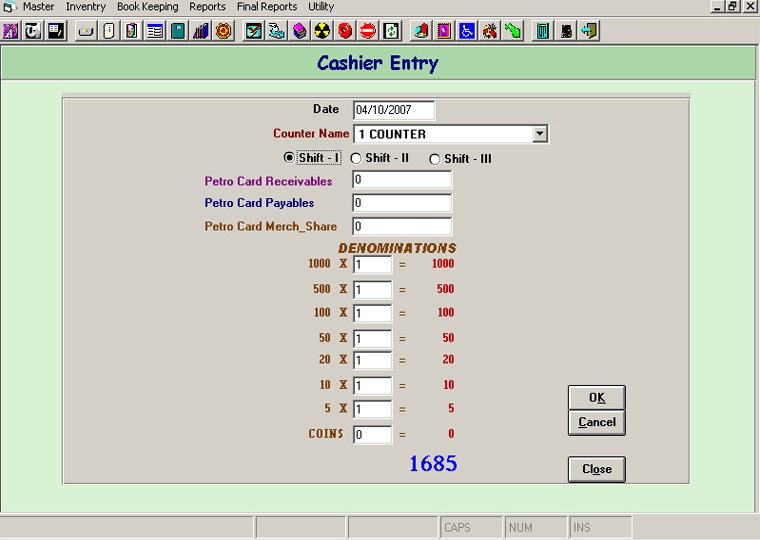The image size is (760, 540).
Task: Click the 100 denomination count field
Action: pyautogui.click(x=372, y=313)
